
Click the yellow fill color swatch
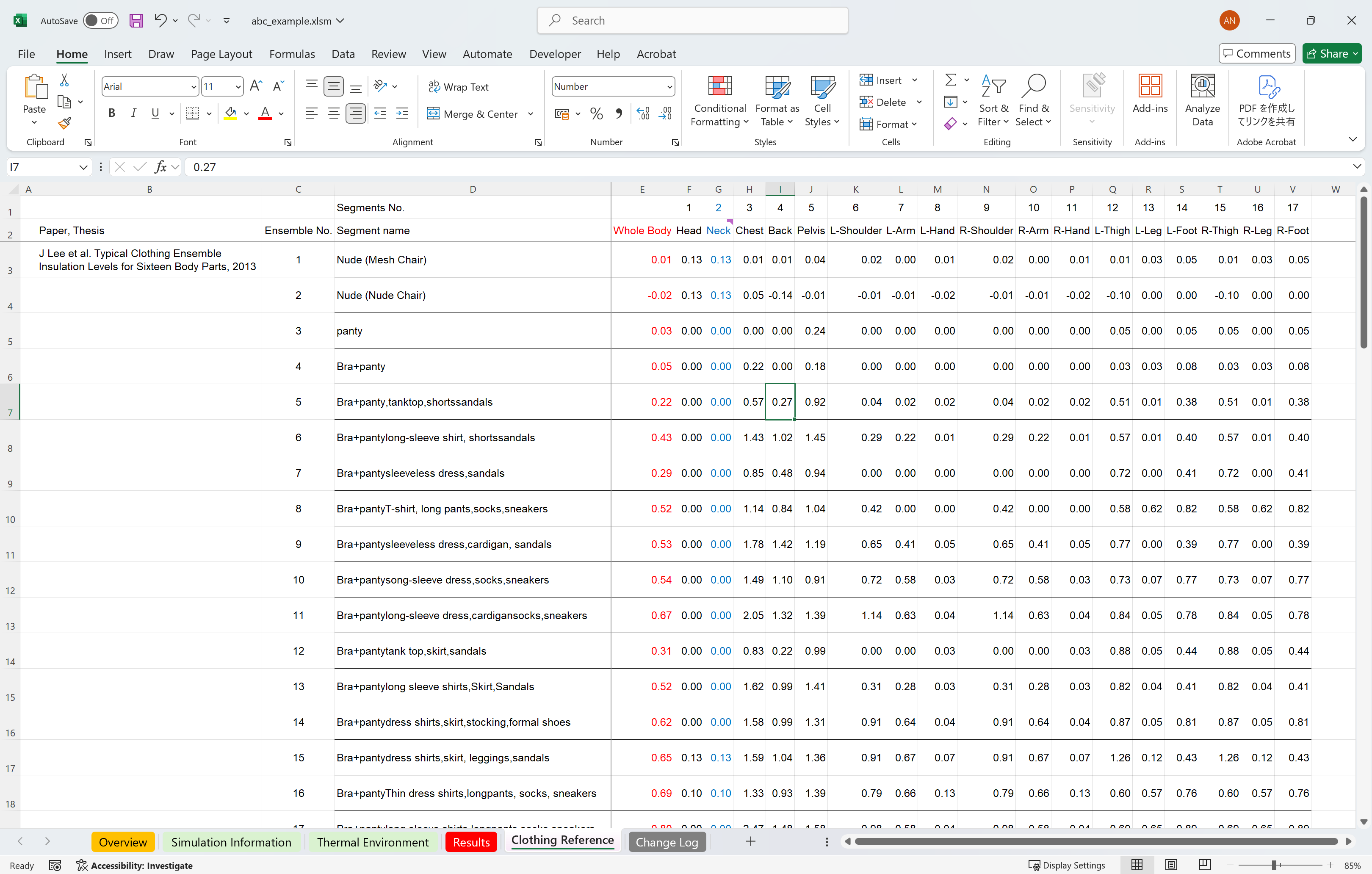[230, 113]
